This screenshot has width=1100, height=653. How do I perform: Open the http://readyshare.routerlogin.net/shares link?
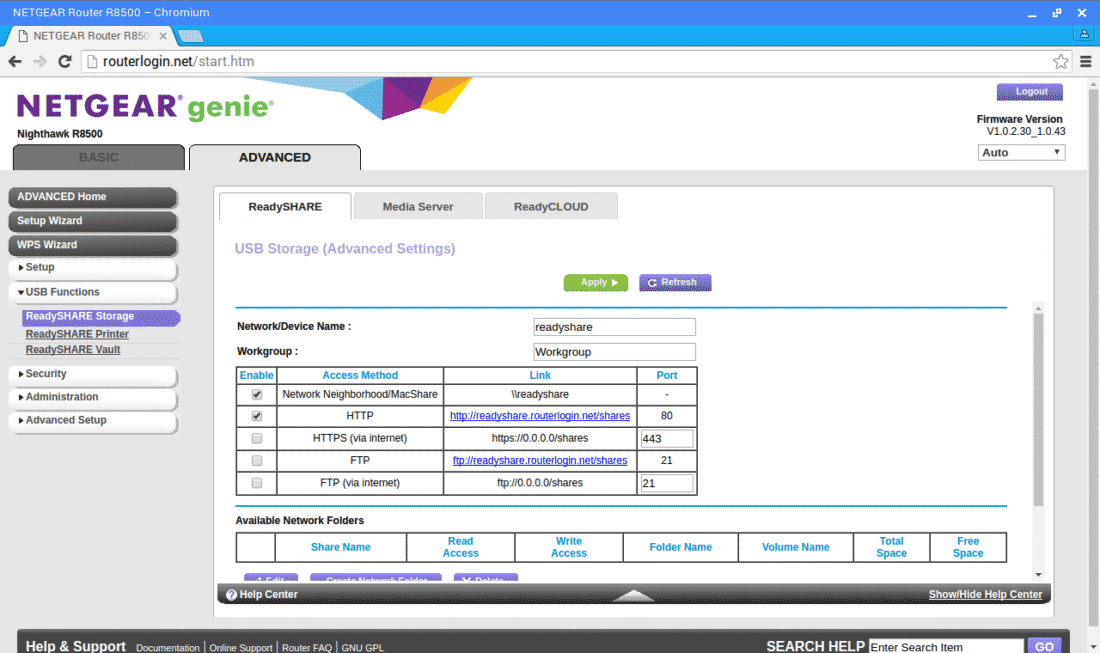pyautogui.click(x=539, y=416)
